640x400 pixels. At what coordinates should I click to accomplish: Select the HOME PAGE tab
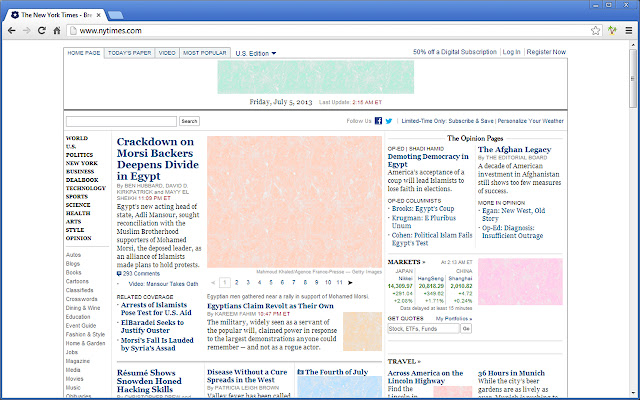(84, 53)
